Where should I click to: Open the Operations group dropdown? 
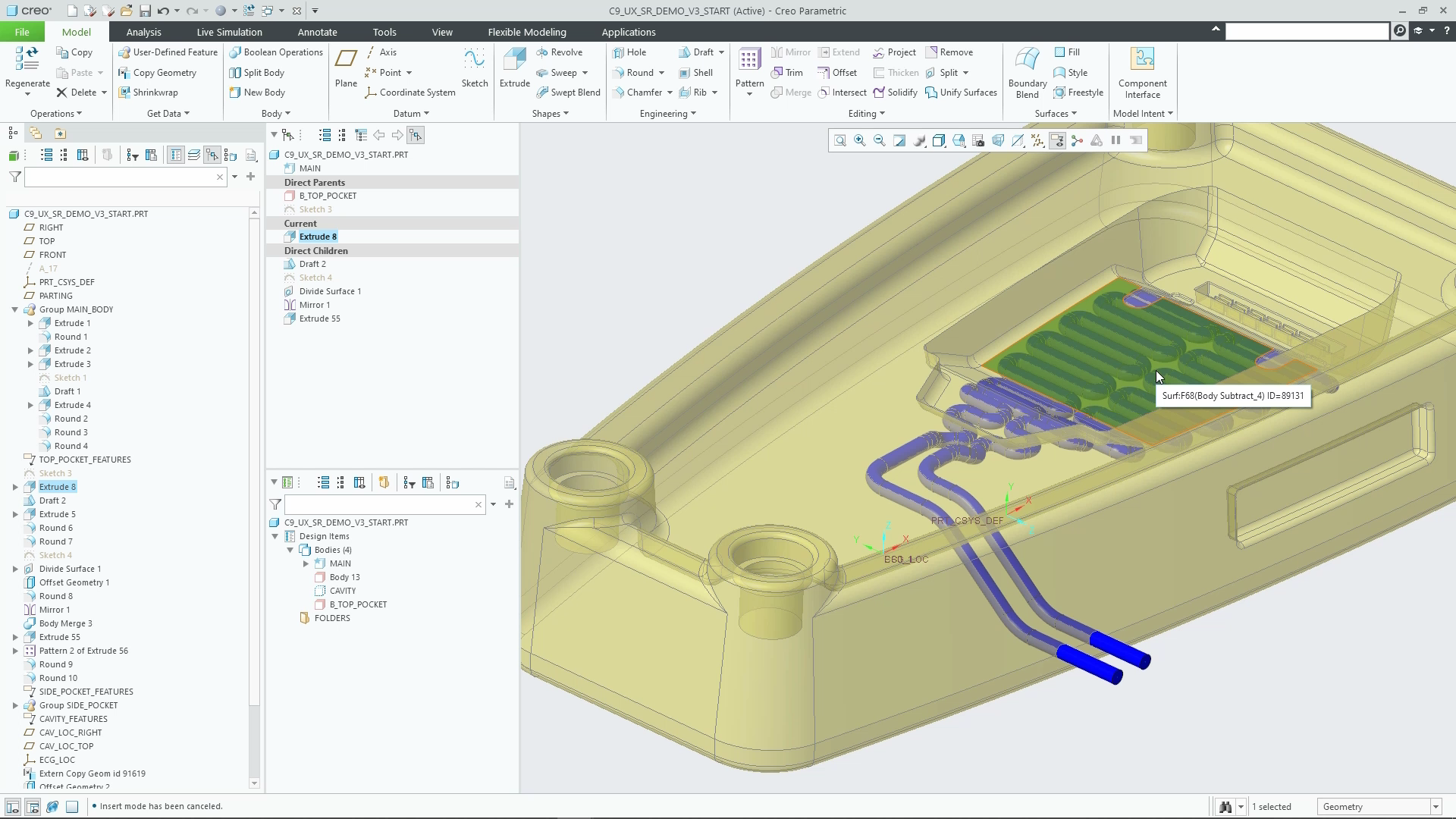tap(56, 114)
